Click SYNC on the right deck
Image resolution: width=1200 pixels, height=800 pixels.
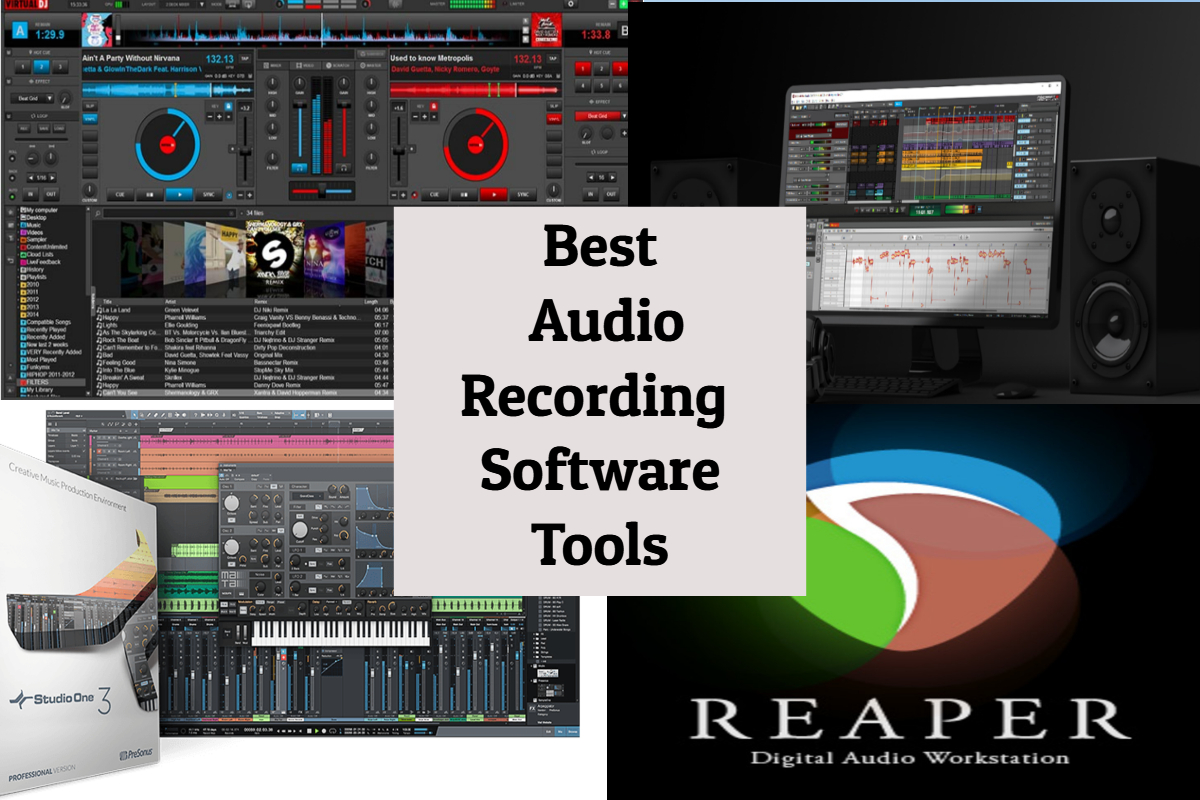523,195
